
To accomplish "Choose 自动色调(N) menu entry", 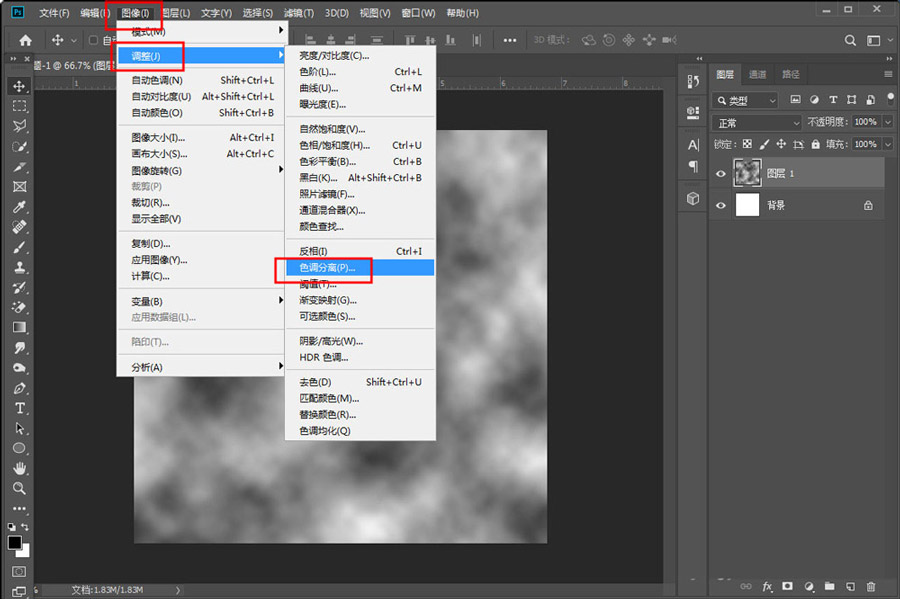I will pos(200,80).
